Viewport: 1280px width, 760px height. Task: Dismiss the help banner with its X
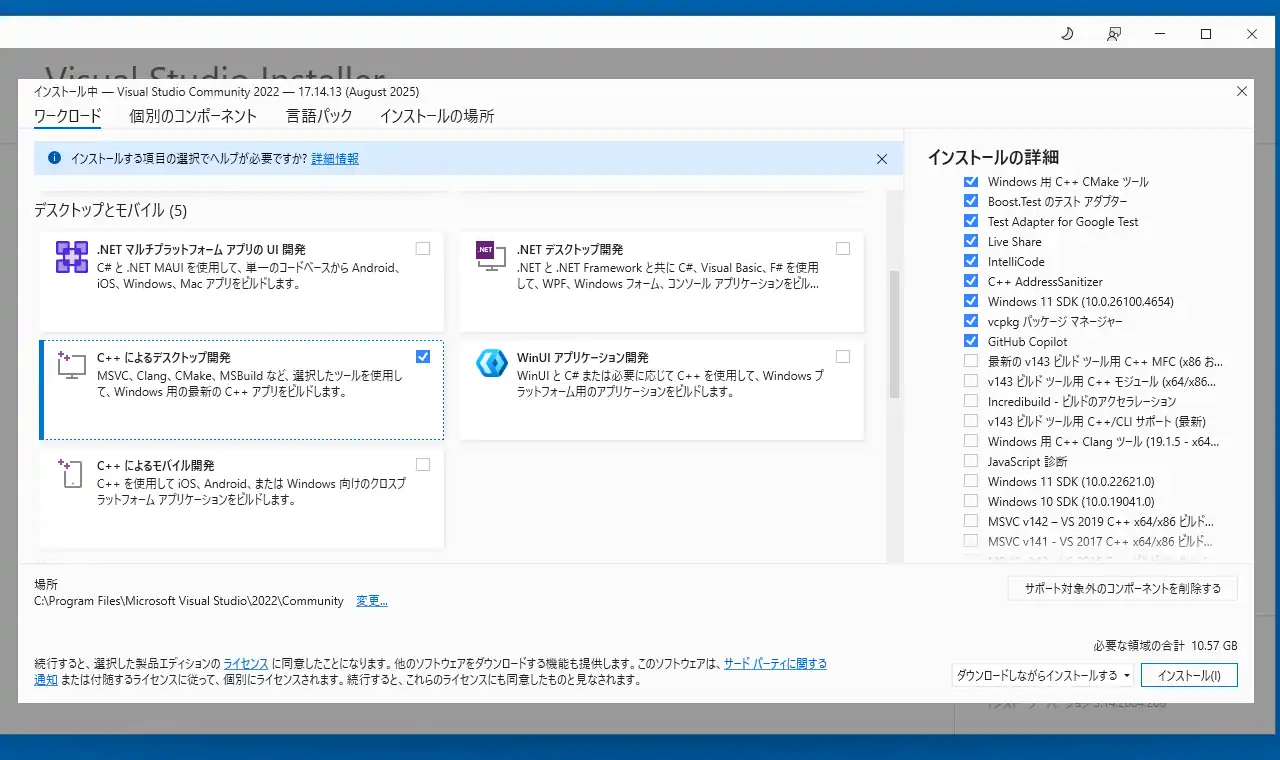tap(882, 158)
